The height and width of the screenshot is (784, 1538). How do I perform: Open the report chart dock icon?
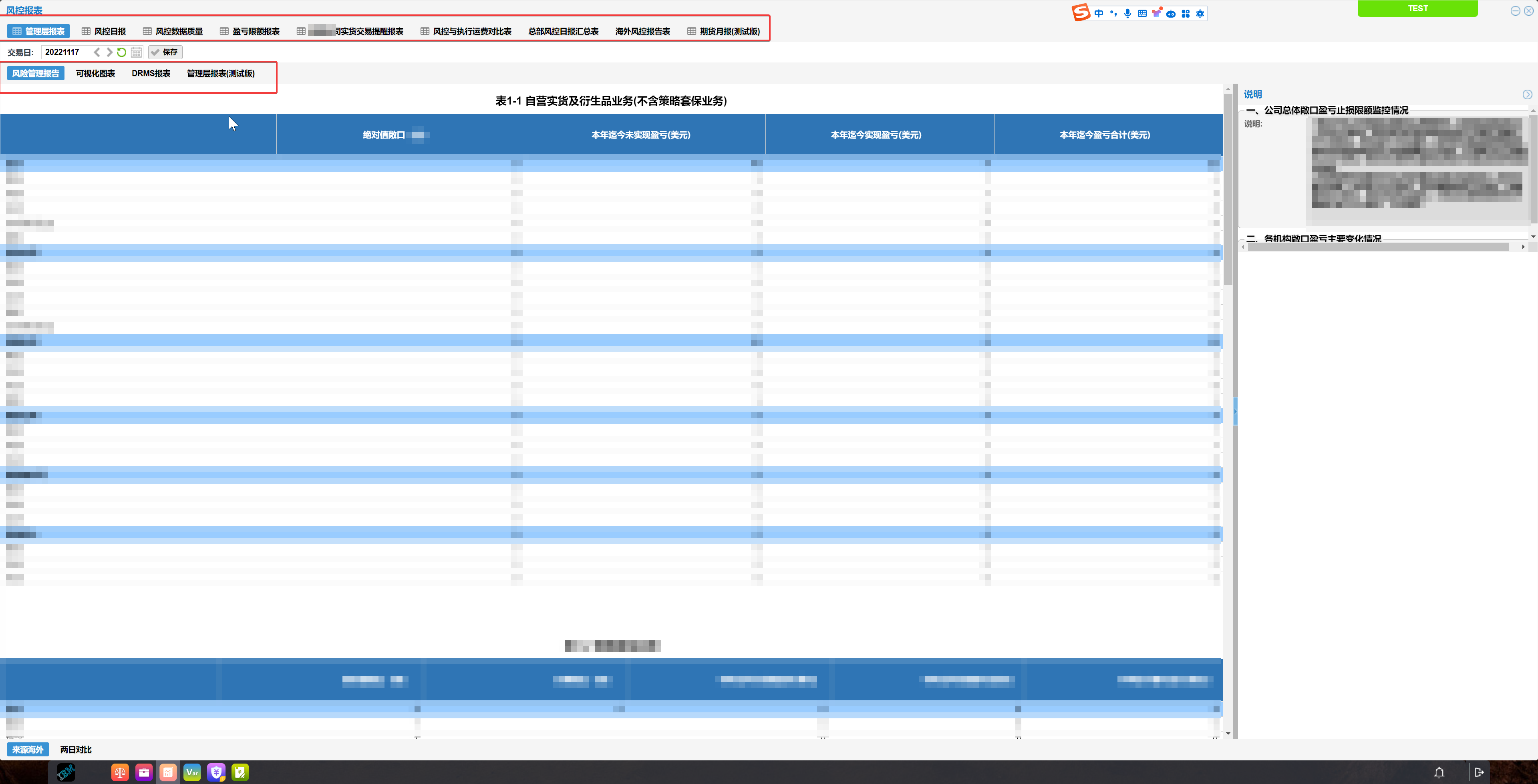coord(168,773)
